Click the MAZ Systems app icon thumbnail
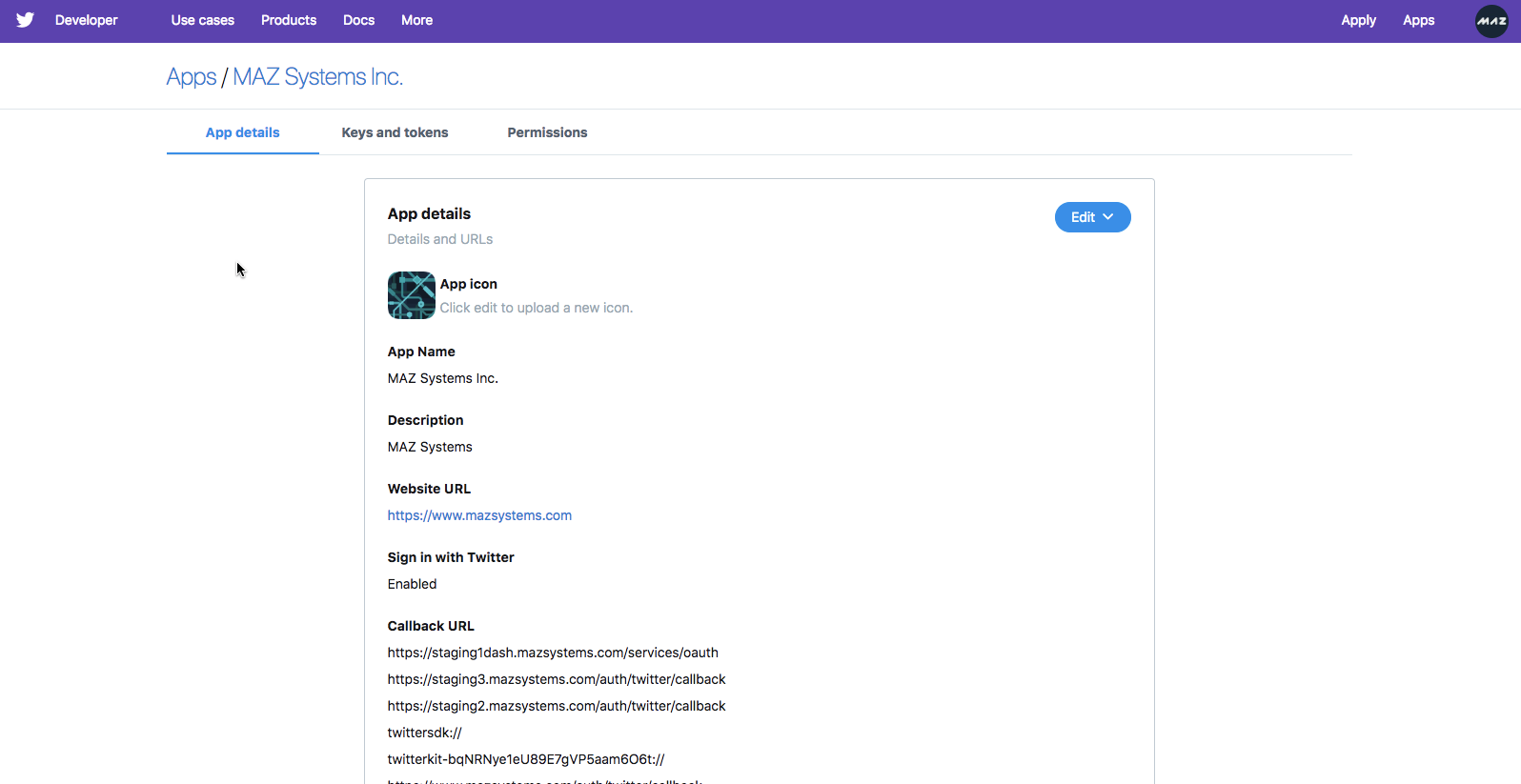This screenshot has height=784, width=1521. [x=411, y=295]
